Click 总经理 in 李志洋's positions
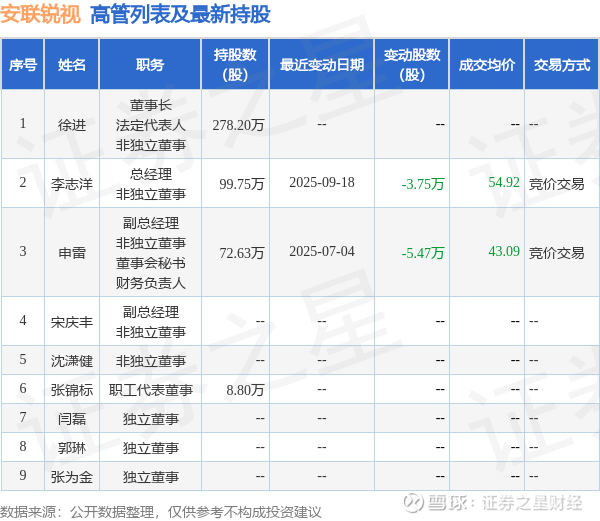This screenshot has width=600, height=521. coord(151,174)
